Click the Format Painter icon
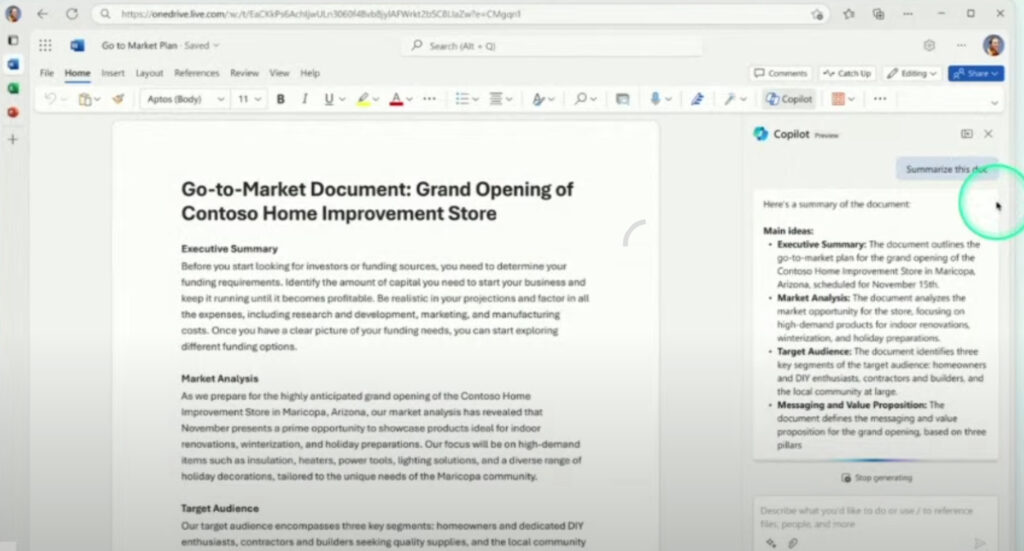 [118, 99]
